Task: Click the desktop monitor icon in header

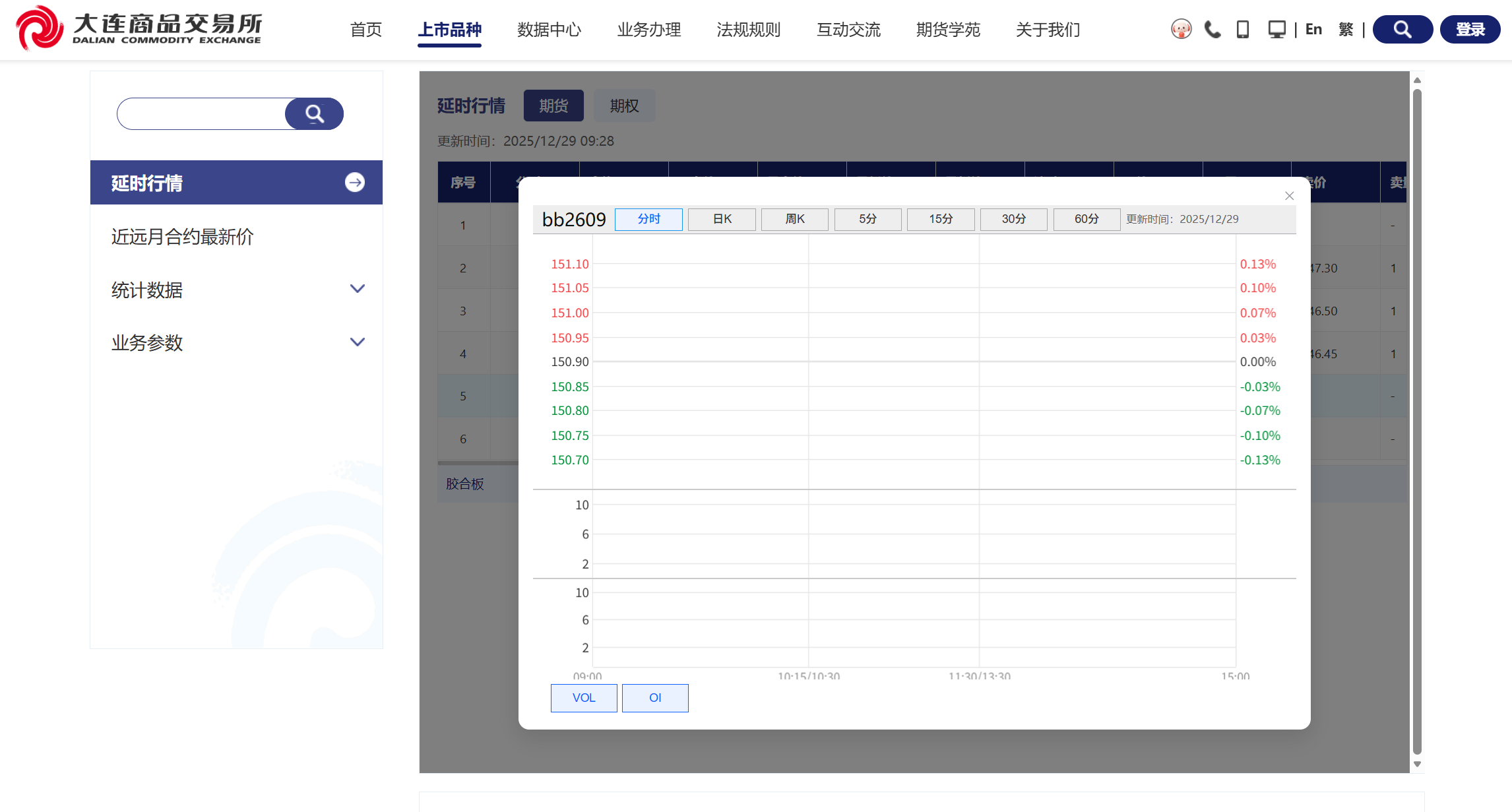Action: [1276, 29]
